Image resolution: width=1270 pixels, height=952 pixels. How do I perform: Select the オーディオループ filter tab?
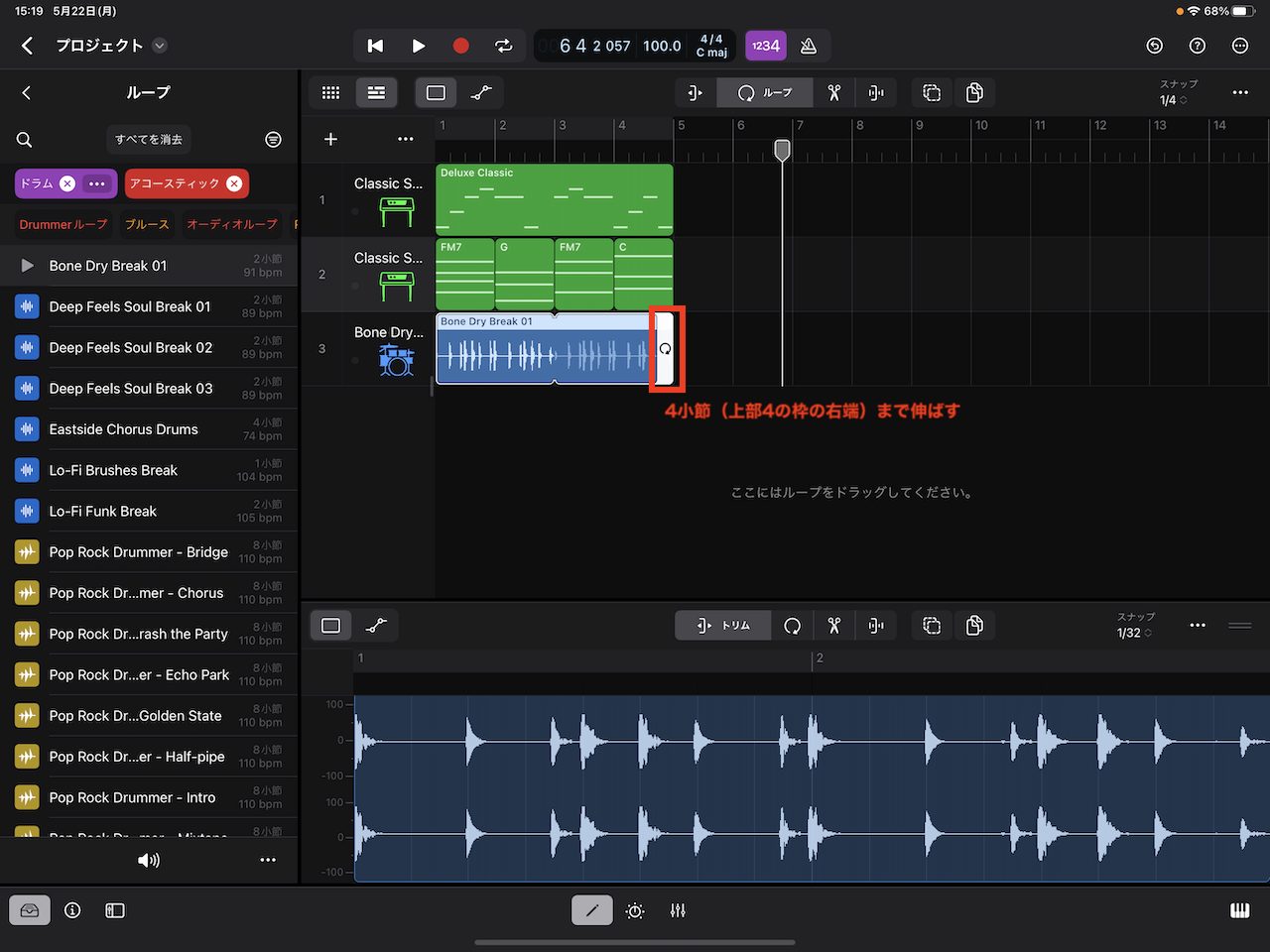point(232,225)
